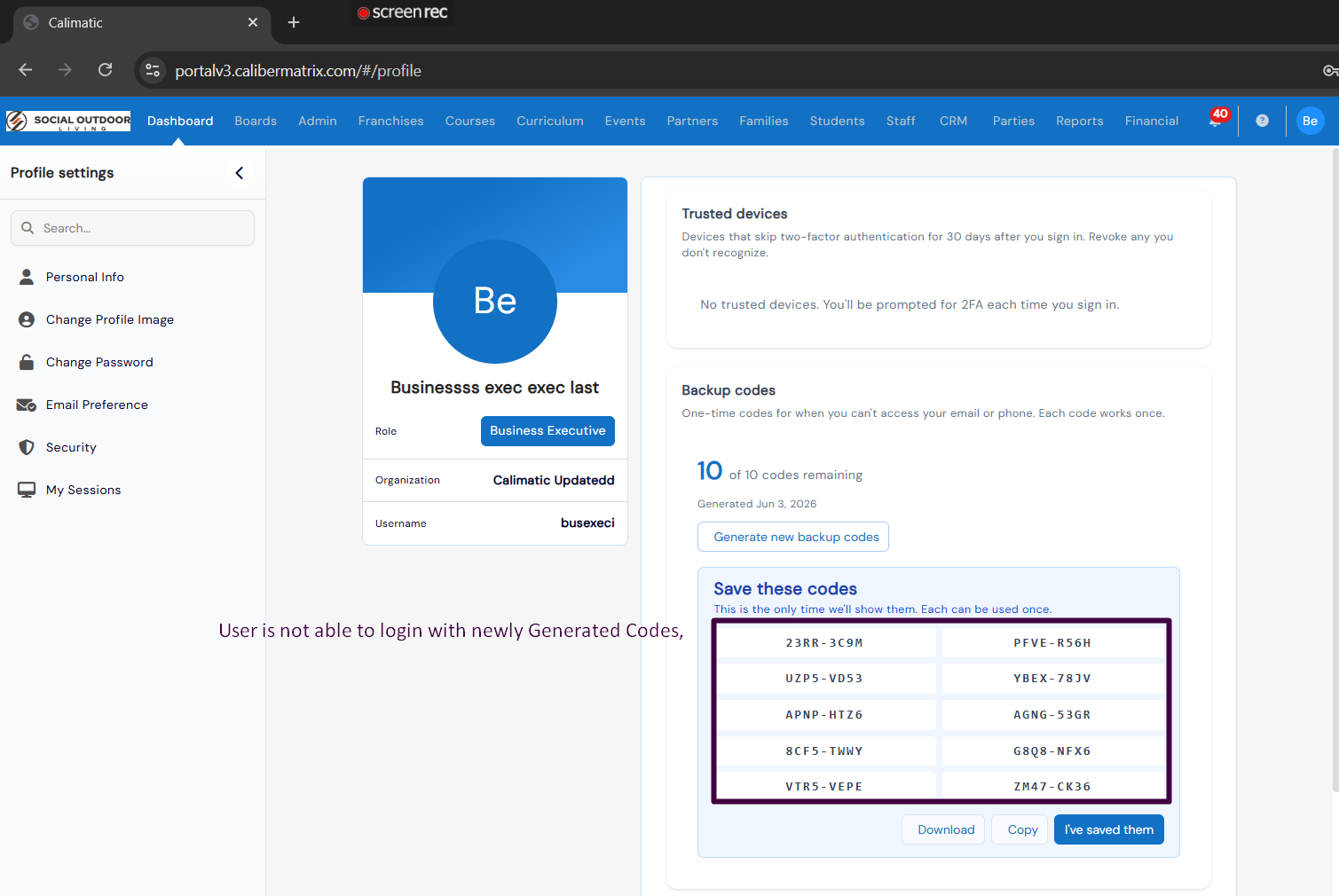
Task: Click the username value busexeci
Action: [587, 523]
